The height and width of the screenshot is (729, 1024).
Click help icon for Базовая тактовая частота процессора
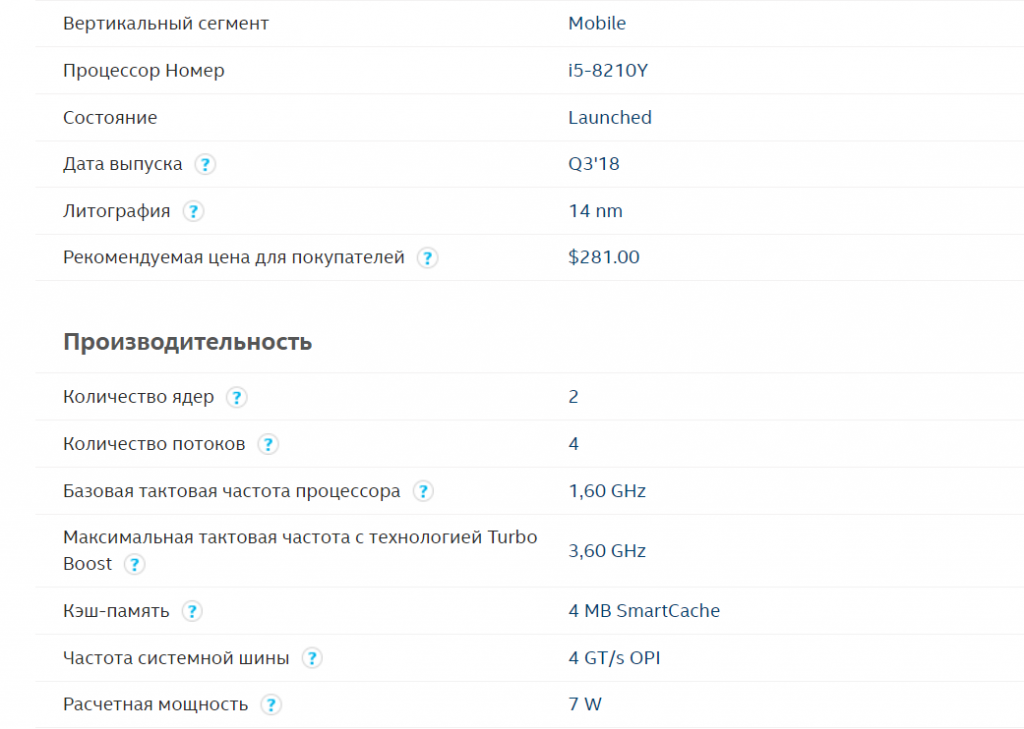coord(423,492)
